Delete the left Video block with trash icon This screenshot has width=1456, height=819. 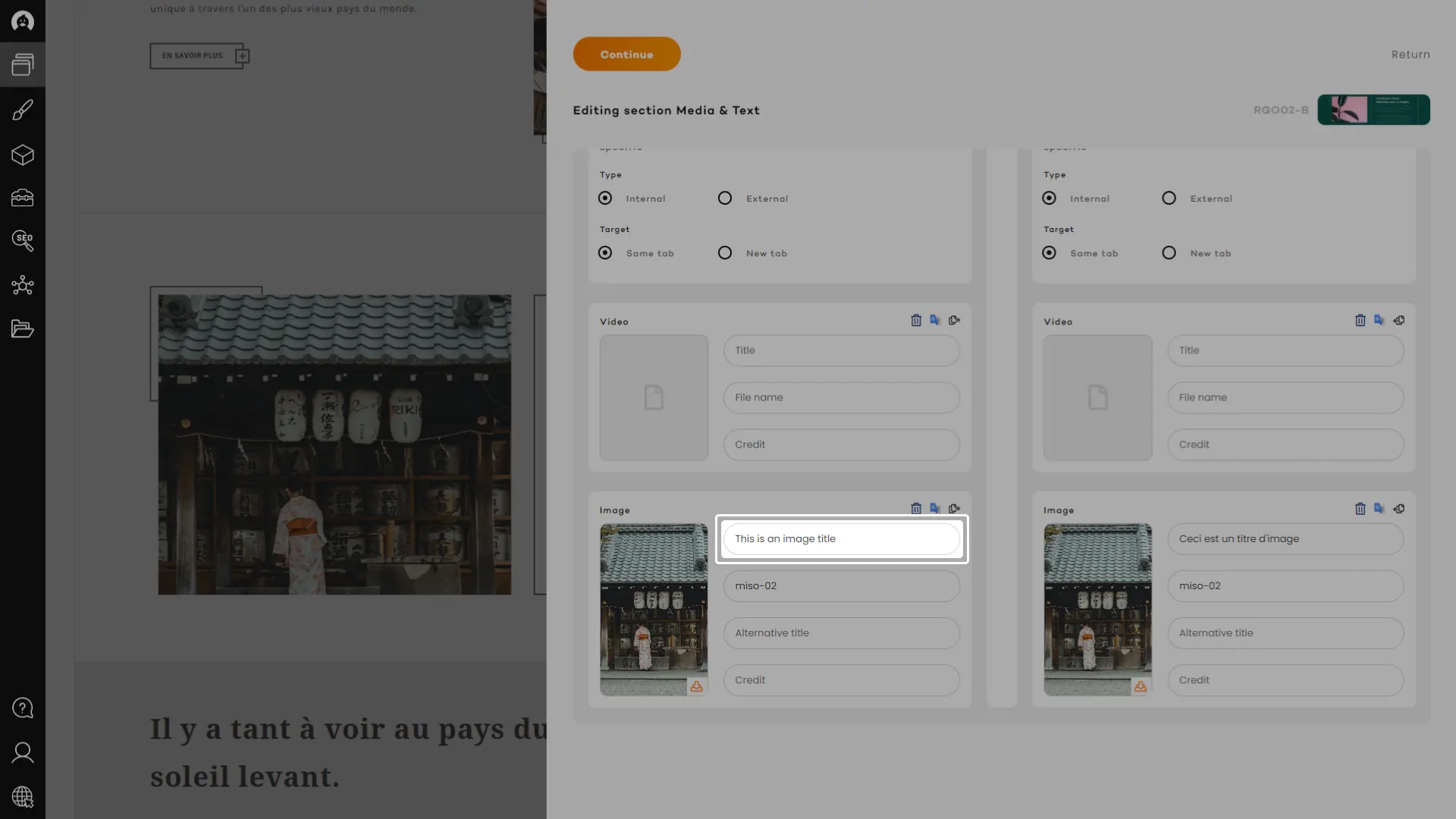pyautogui.click(x=916, y=321)
